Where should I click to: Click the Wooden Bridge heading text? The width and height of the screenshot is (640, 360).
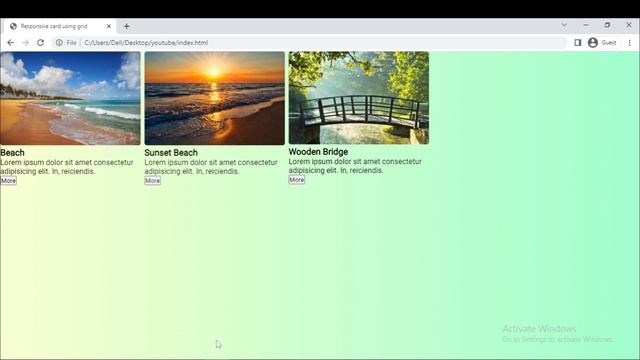pyautogui.click(x=318, y=152)
